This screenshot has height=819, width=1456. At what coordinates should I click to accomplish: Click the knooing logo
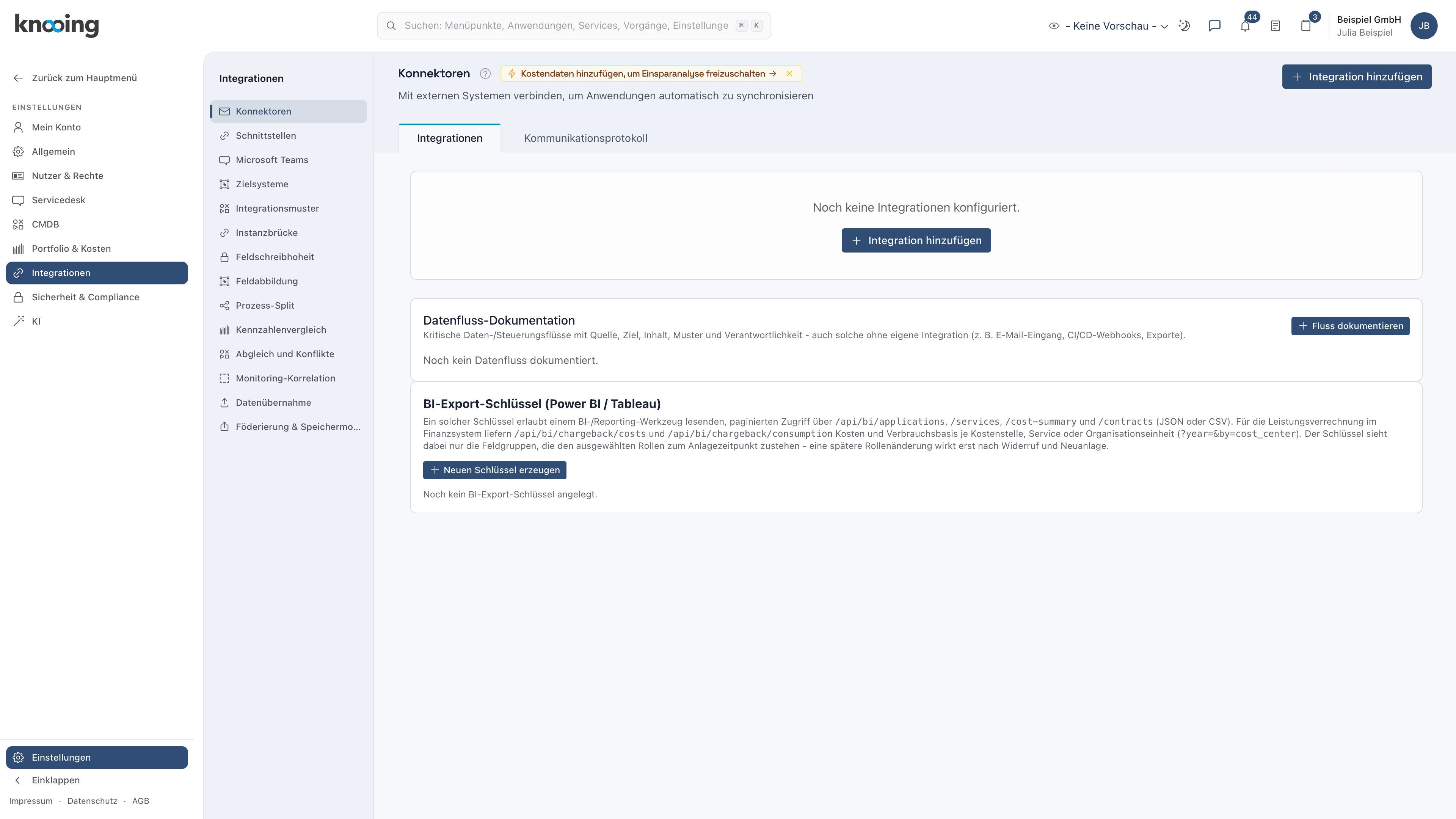tap(56, 25)
